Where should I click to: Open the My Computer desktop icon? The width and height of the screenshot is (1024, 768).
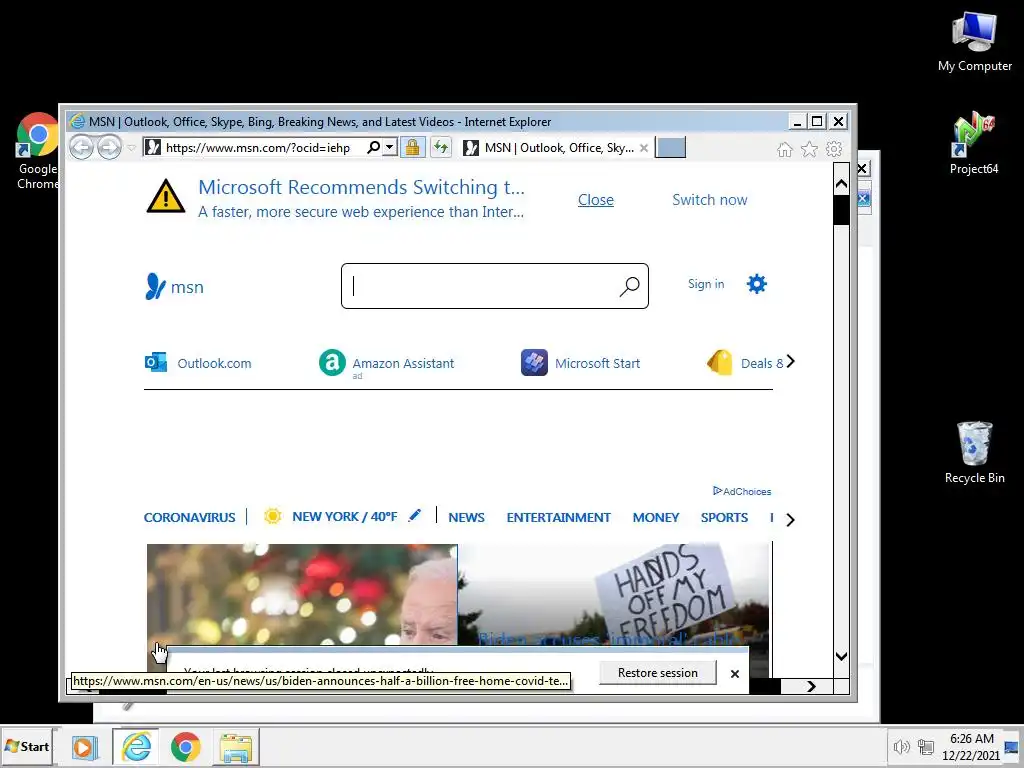click(x=974, y=42)
